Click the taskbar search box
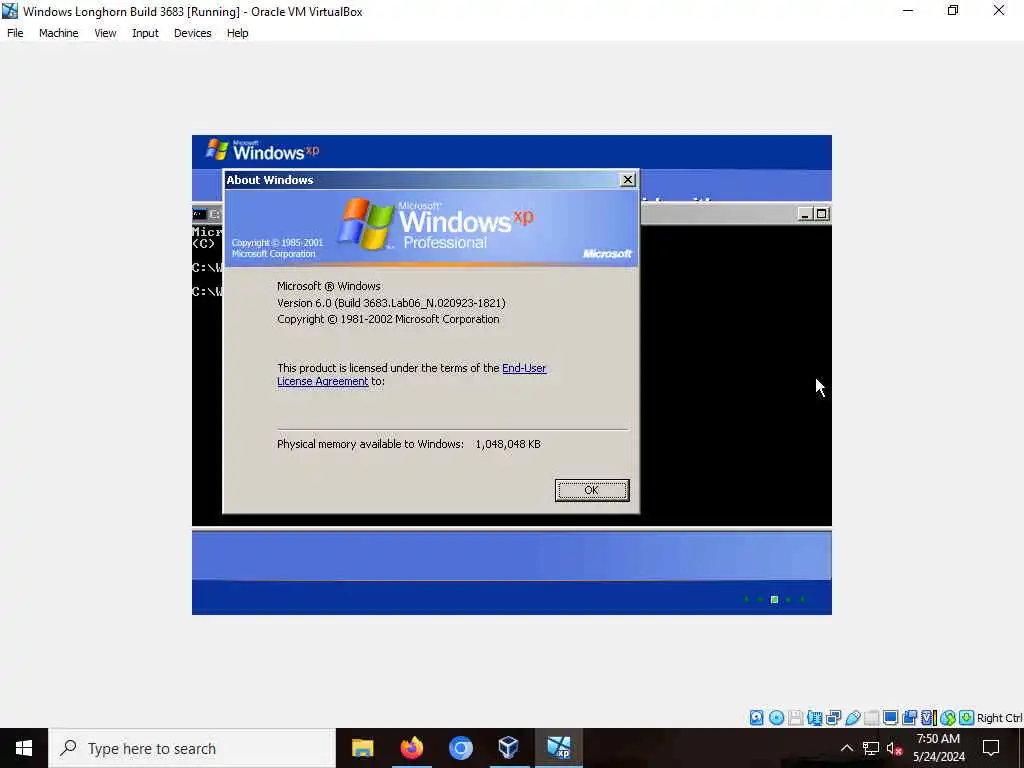This screenshot has height=768, width=1024. click(192, 748)
